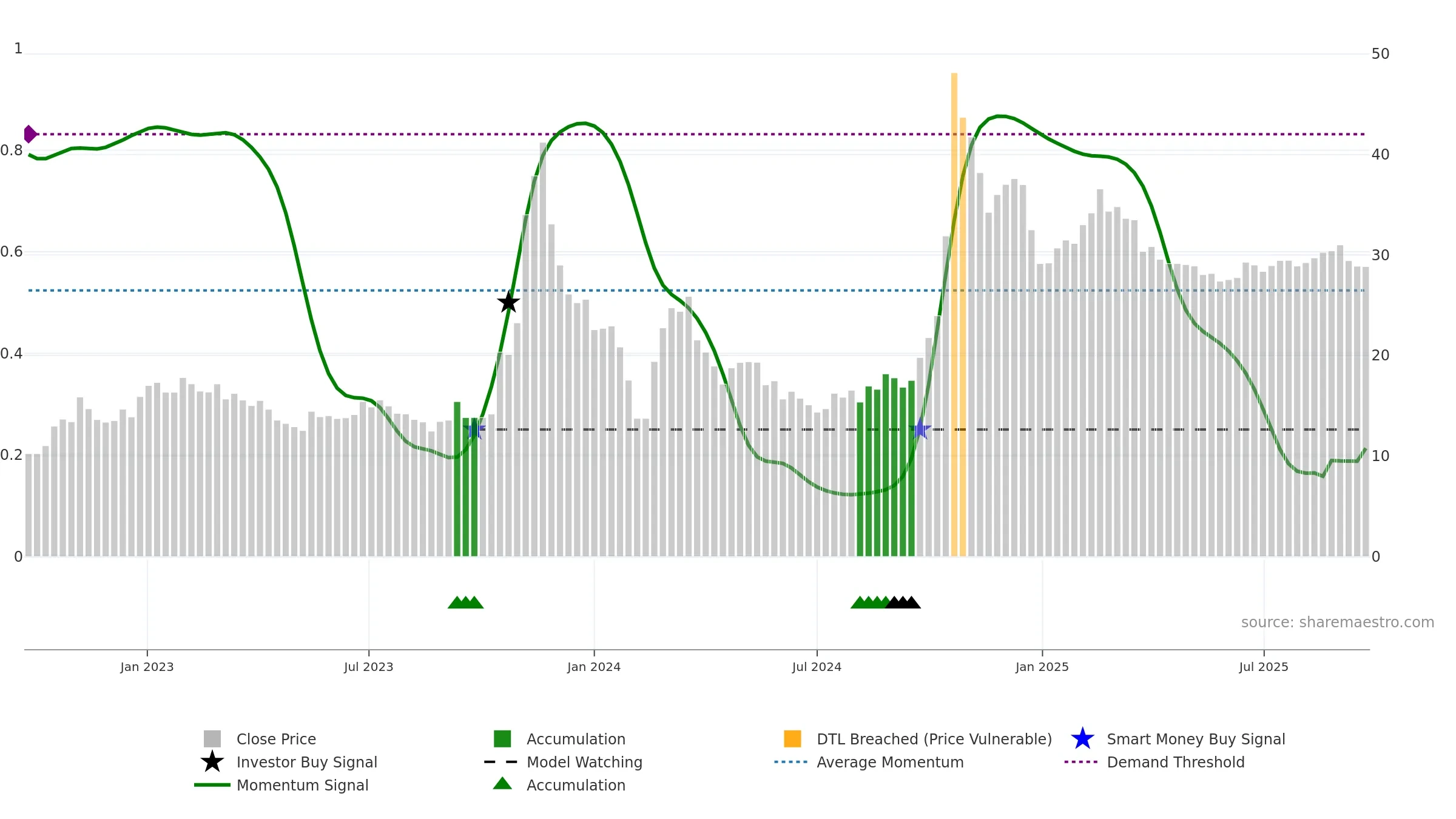1456x819 pixels.
Task: Click the sharemaestro.com source text
Action: click(x=1338, y=622)
